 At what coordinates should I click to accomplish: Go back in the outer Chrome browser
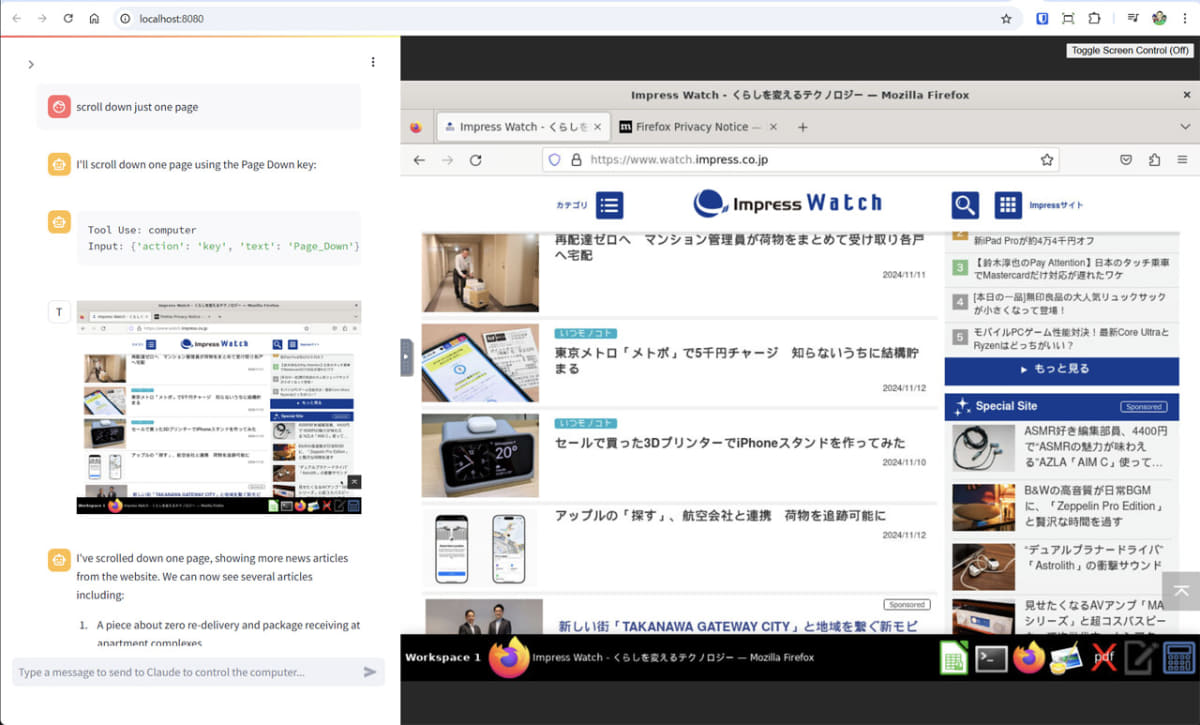(16, 18)
